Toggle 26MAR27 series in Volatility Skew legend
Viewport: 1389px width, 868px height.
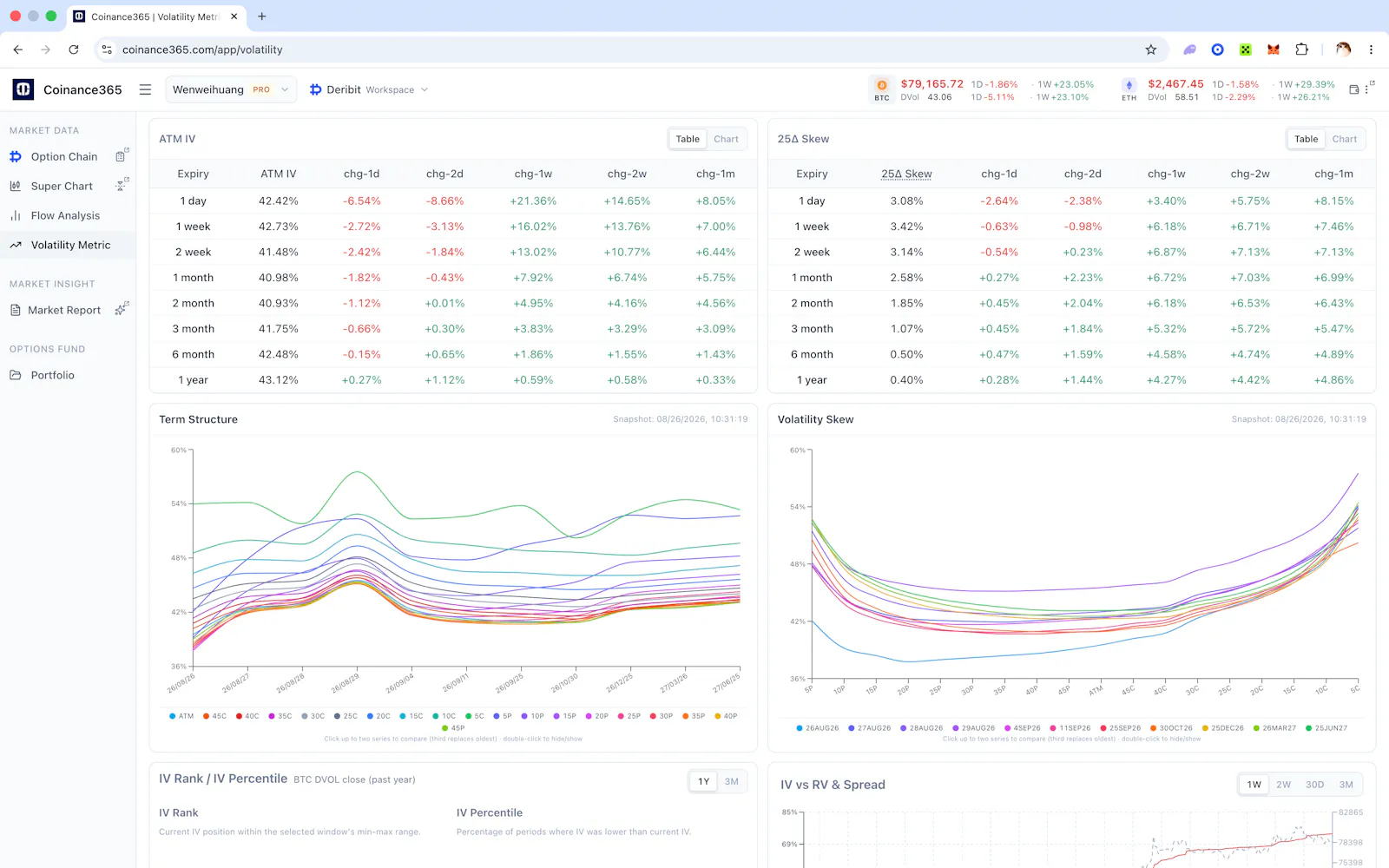point(1274,728)
